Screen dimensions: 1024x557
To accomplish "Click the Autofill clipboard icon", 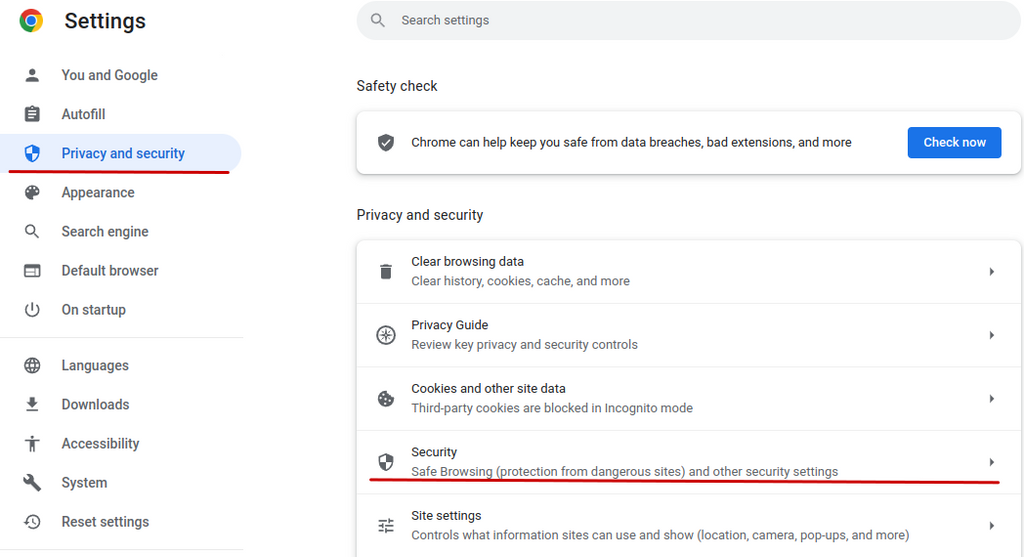I will point(32,114).
